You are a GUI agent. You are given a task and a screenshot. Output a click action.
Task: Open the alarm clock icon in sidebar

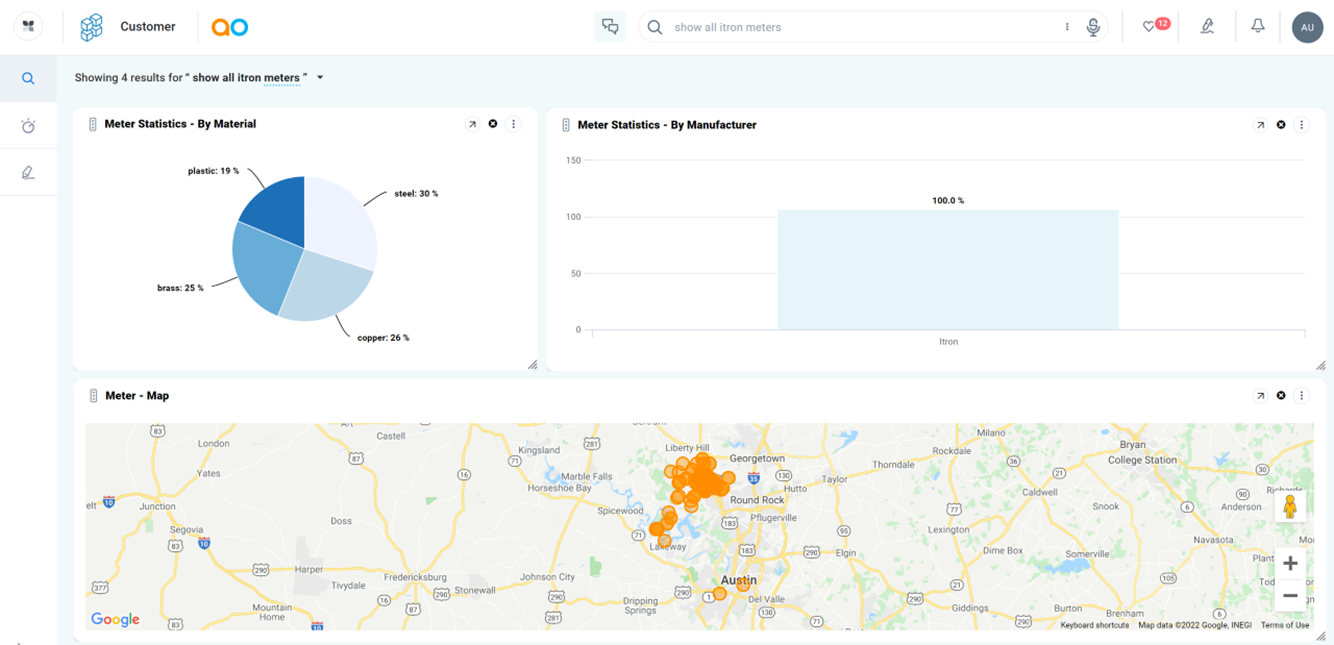point(28,126)
